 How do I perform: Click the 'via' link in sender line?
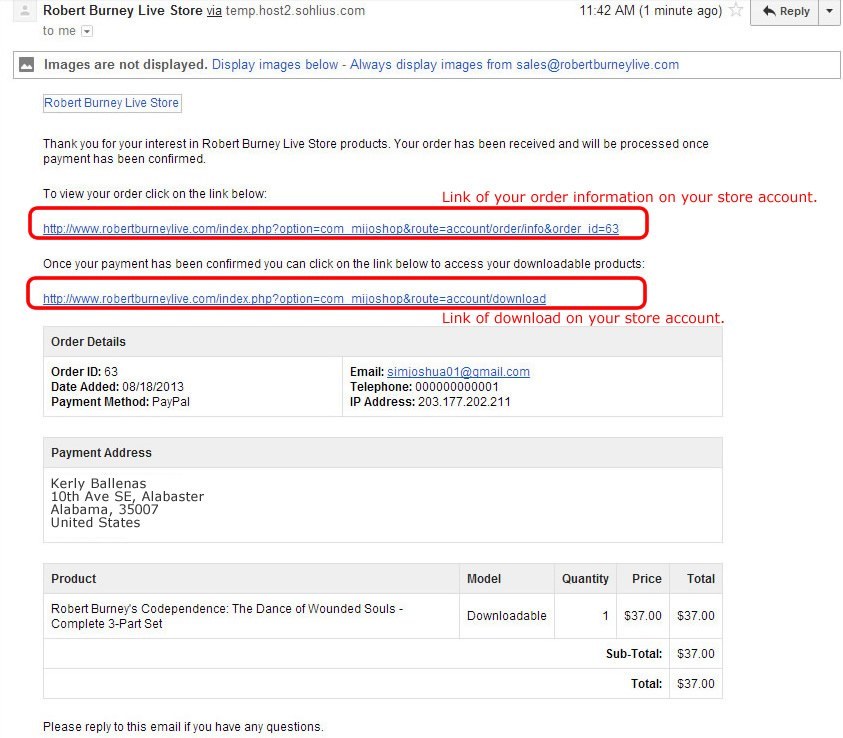(214, 11)
